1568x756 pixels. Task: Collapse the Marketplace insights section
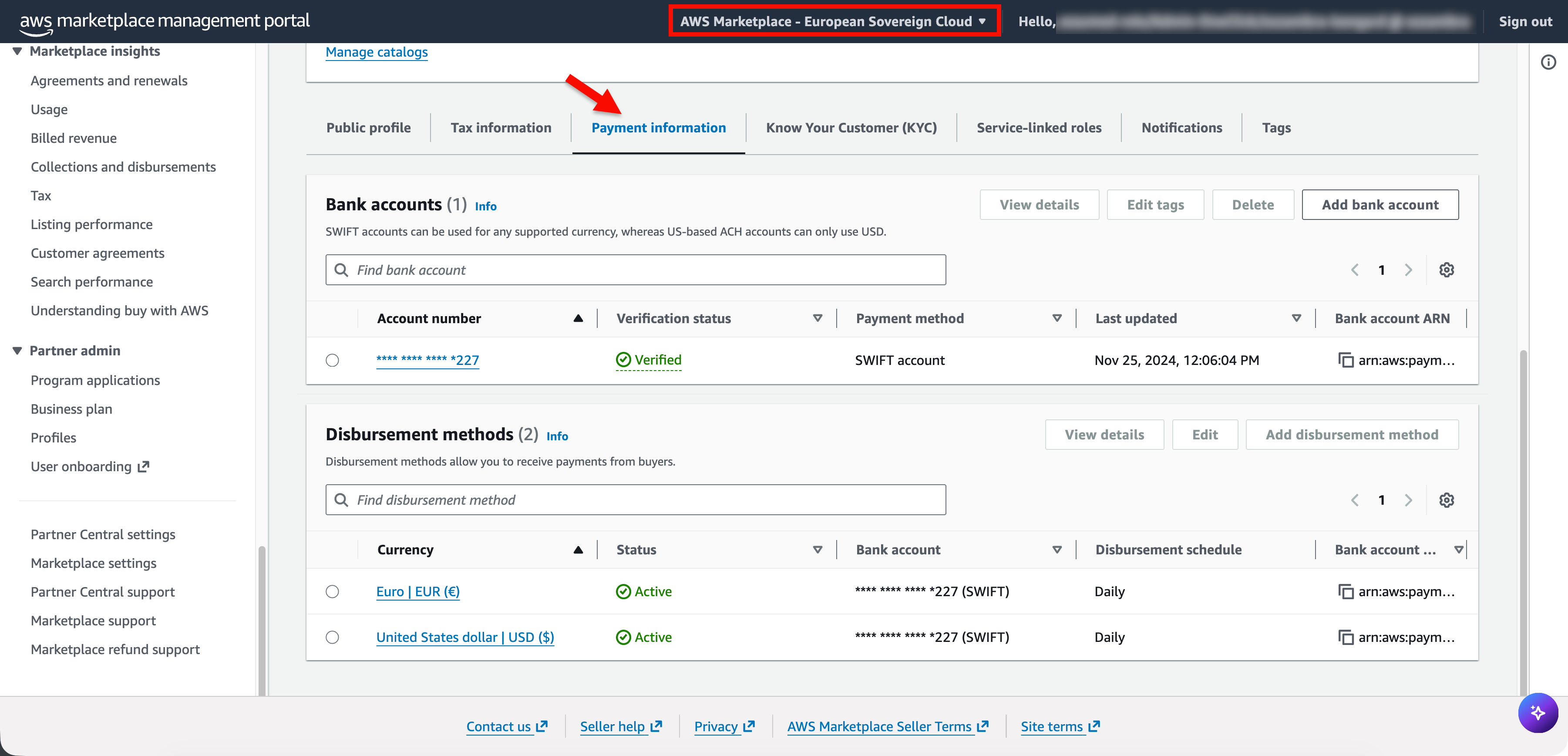(17, 51)
